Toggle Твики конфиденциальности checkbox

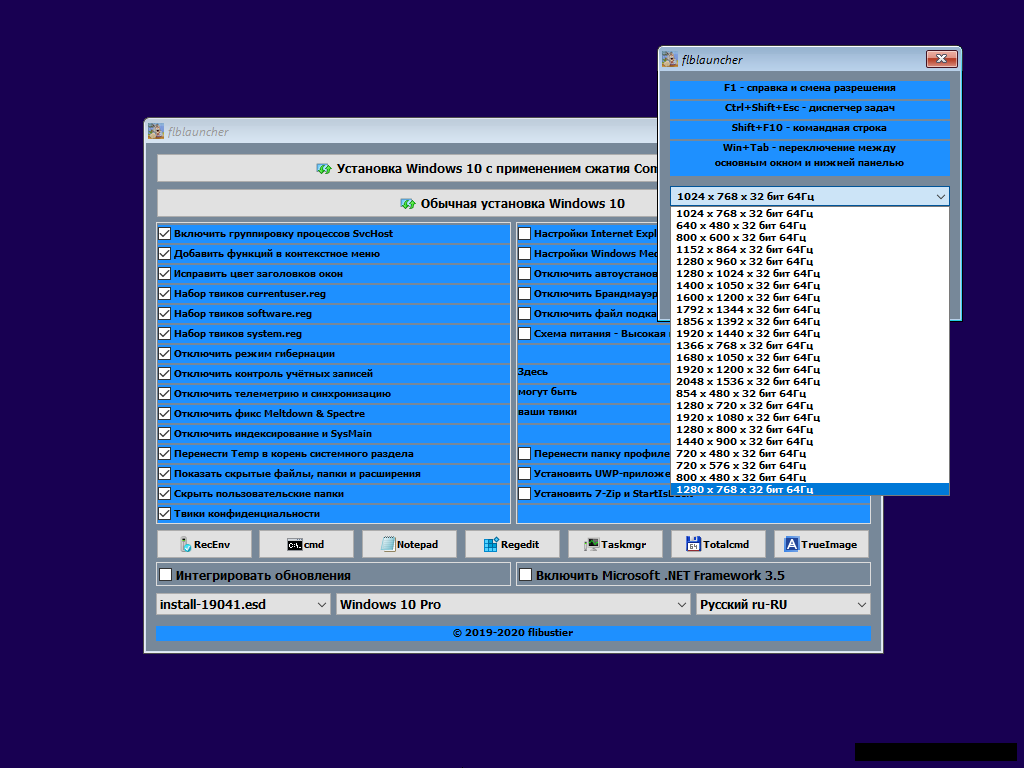point(165,514)
